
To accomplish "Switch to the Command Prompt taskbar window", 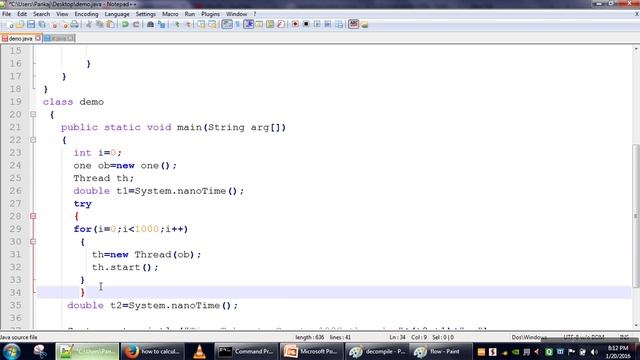I will pos(246,351).
